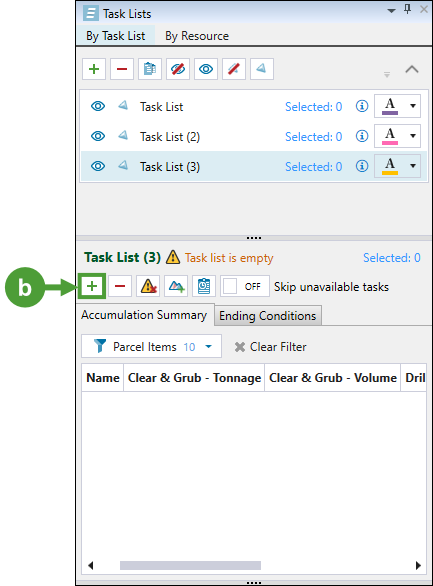
Task: Click the copy task list clipboard icon
Action: point(150,69)
